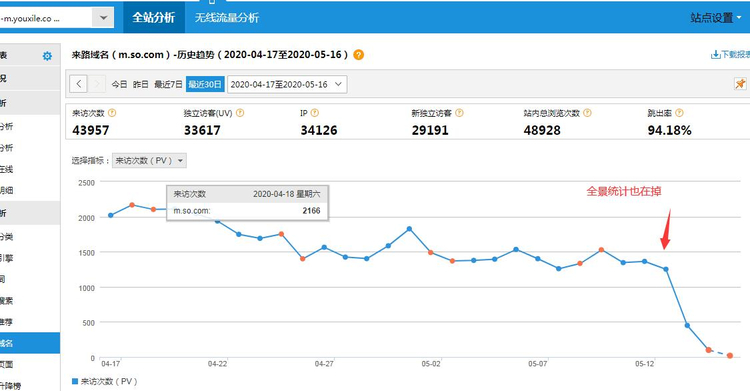Click the help icon next to IP
This screenshot has height=391, width=750.
[315, 113]
